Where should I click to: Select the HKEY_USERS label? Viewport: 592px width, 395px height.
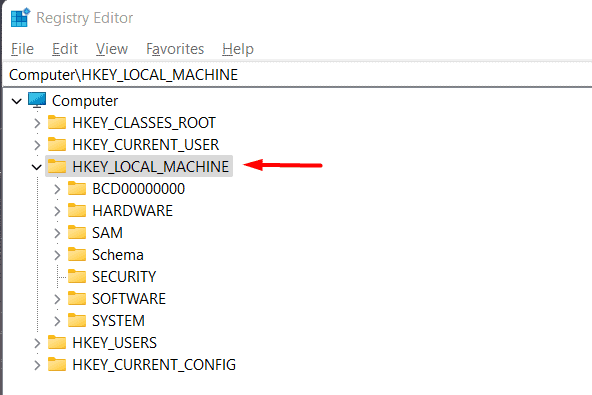pos(114,343)
